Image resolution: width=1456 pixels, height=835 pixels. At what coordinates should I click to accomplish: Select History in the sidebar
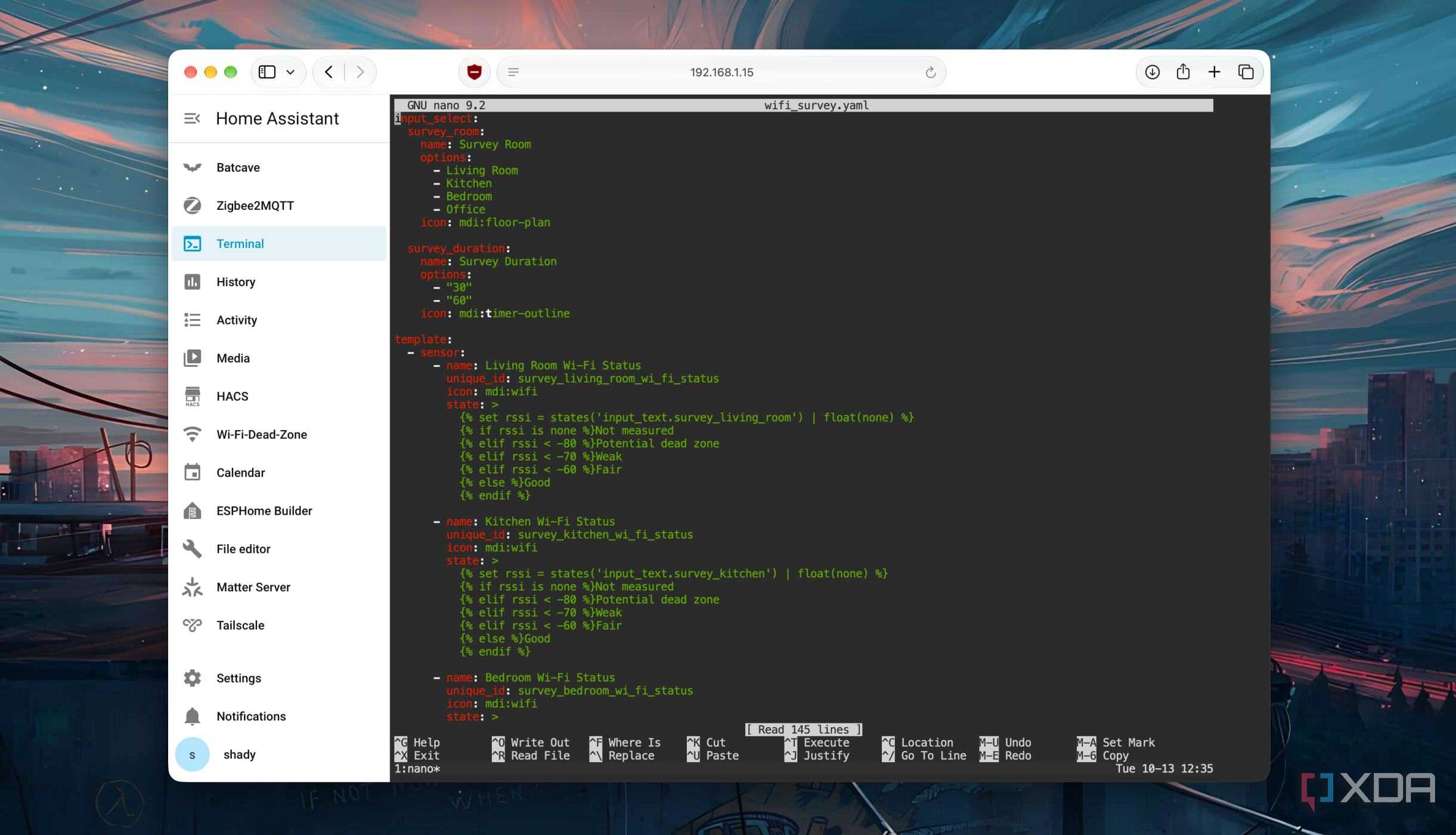pos(279,282)
